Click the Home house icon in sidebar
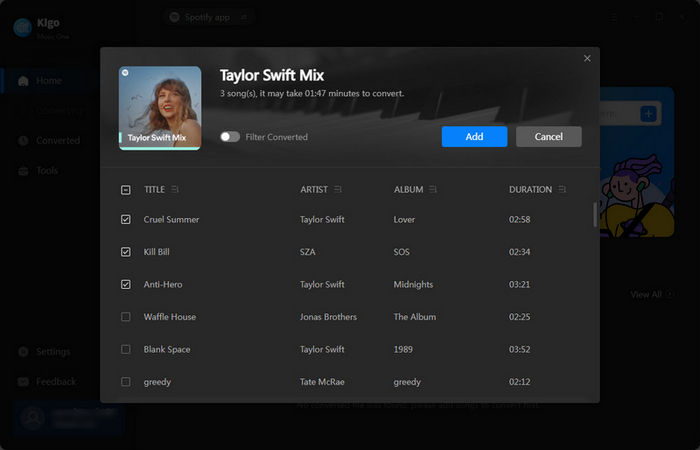This screenshot has width=700, height=450. [x=23, y=81]
